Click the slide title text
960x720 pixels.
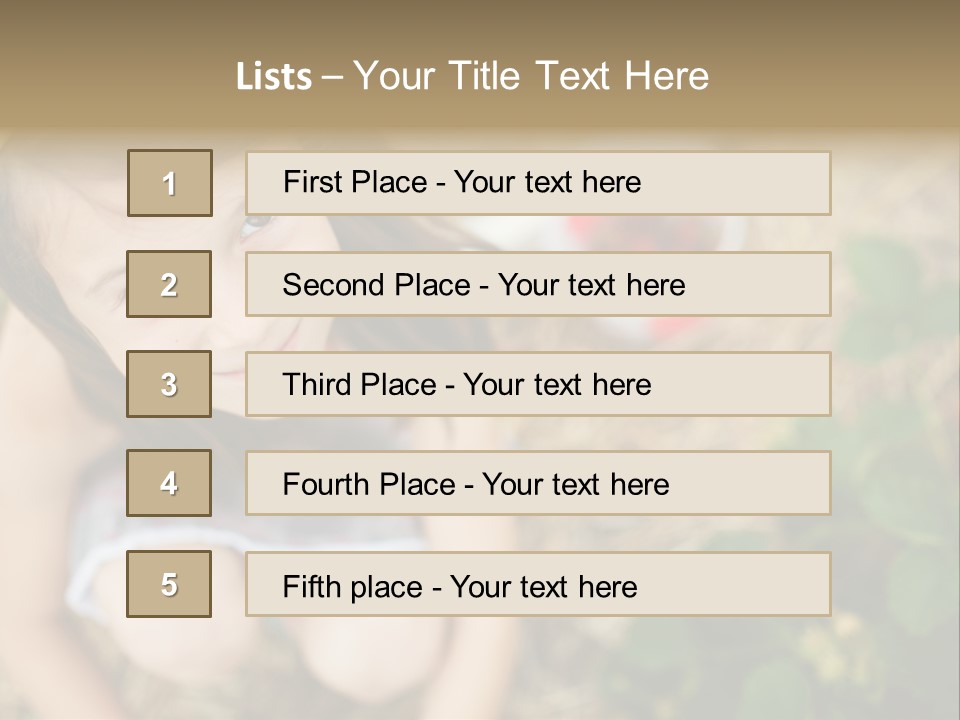click(x=472, y=76)
